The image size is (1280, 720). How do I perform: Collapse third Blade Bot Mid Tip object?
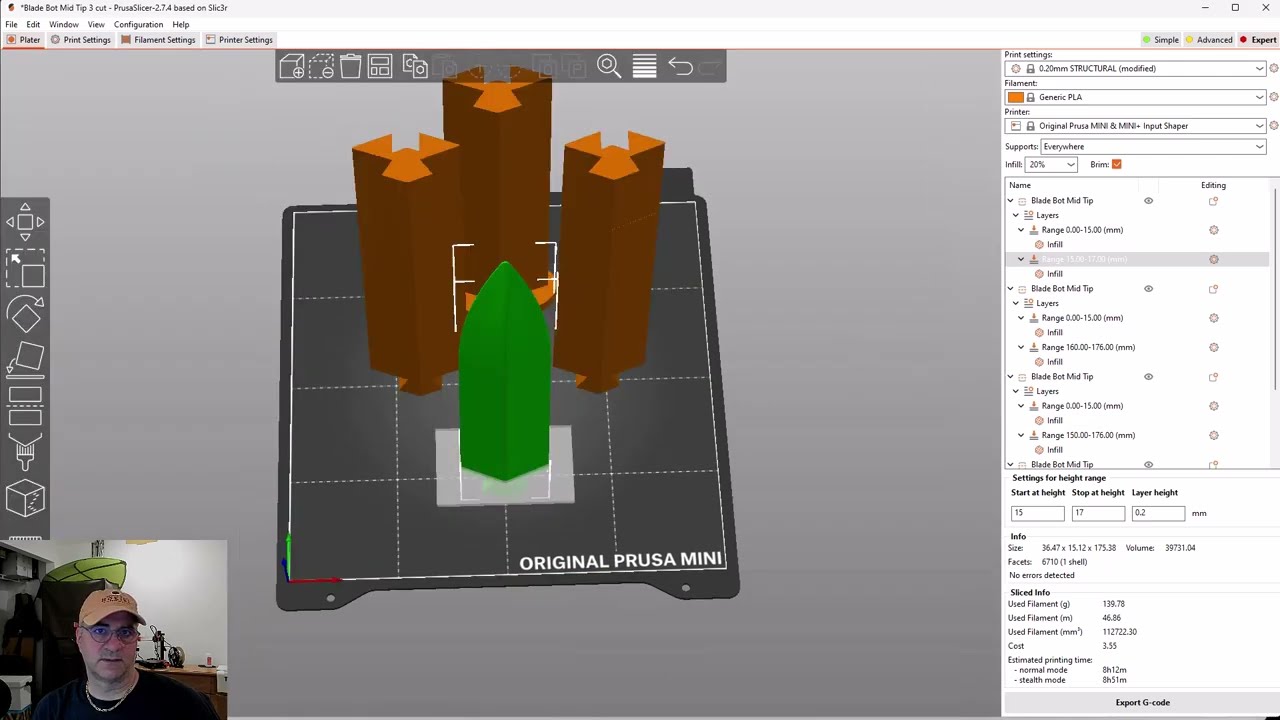(1010, 377)
